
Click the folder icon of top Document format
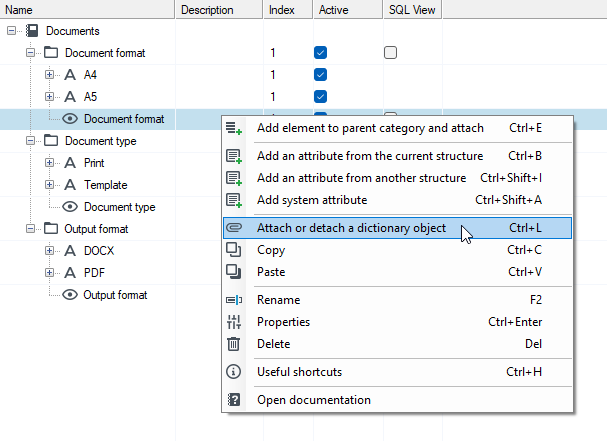coord(51,53)
